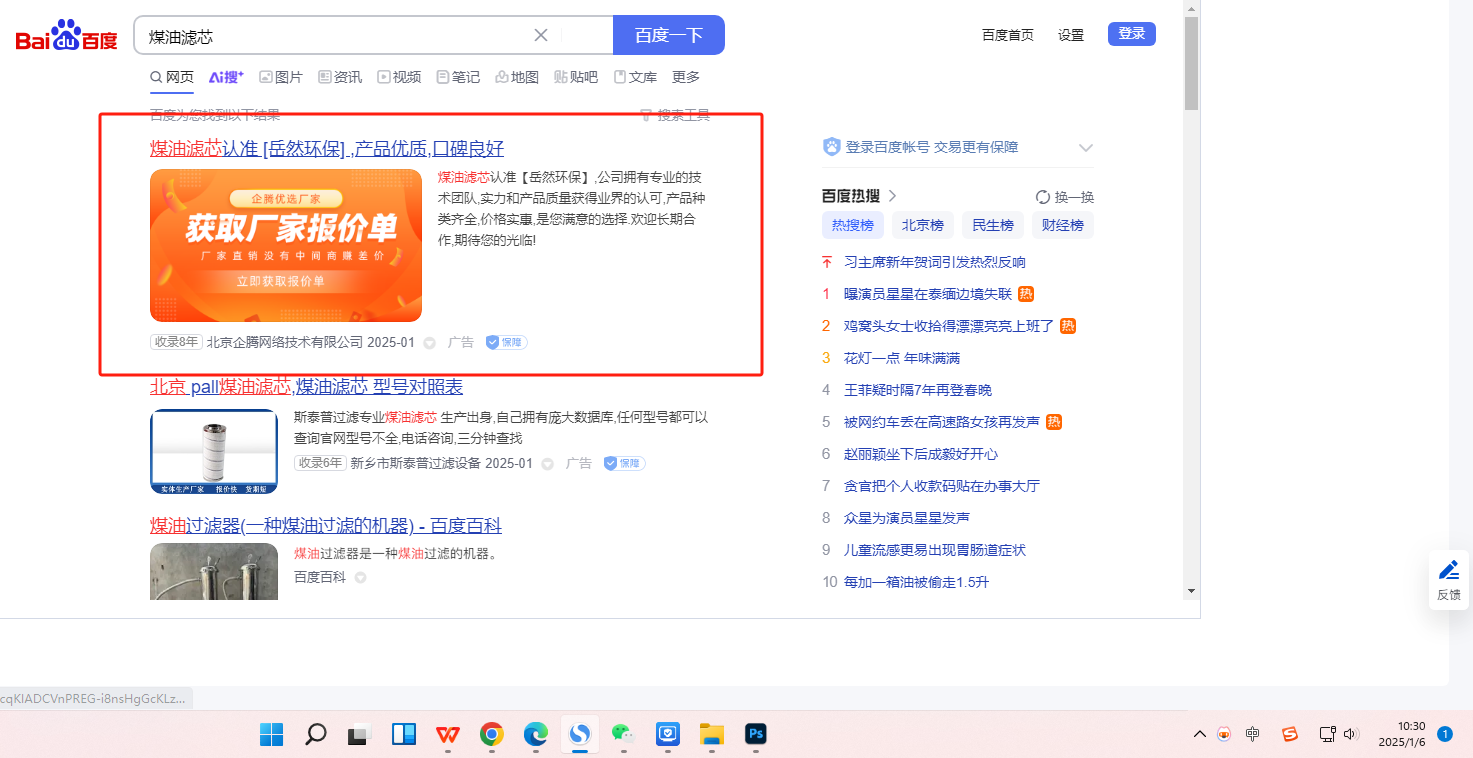The width and height of the screenshot is (1473, 758).
Task: Open the 更多 search categories menu
Action: click(686, 77)
